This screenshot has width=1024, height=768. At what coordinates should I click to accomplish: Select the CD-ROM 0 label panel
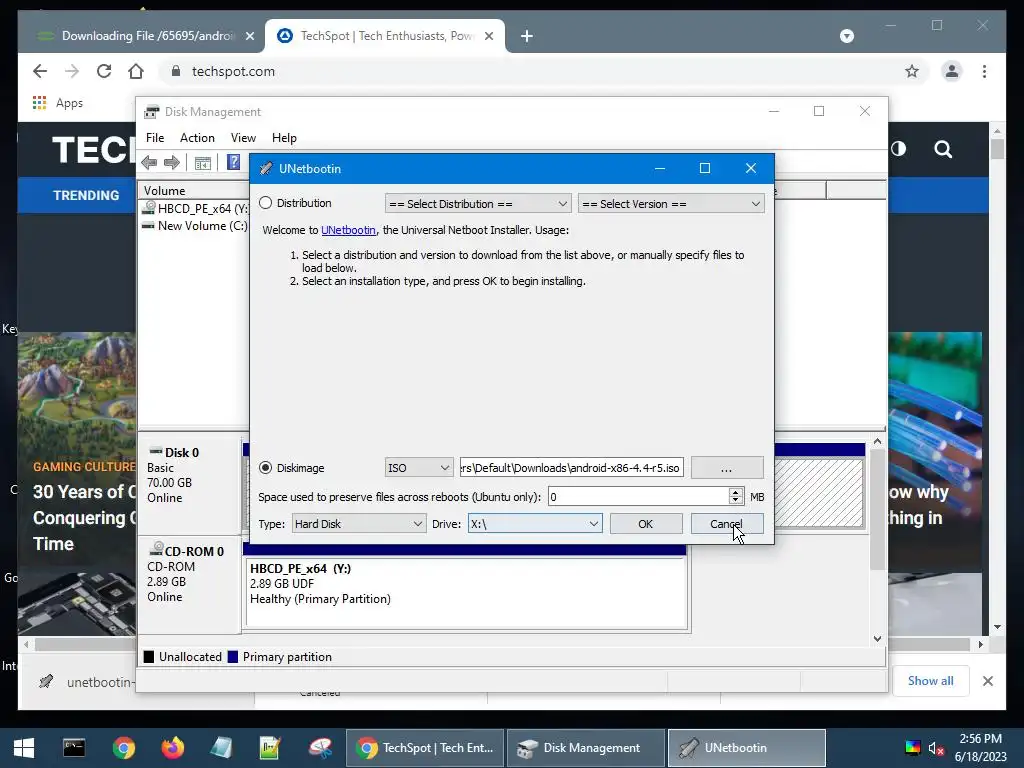pos(189,584)
